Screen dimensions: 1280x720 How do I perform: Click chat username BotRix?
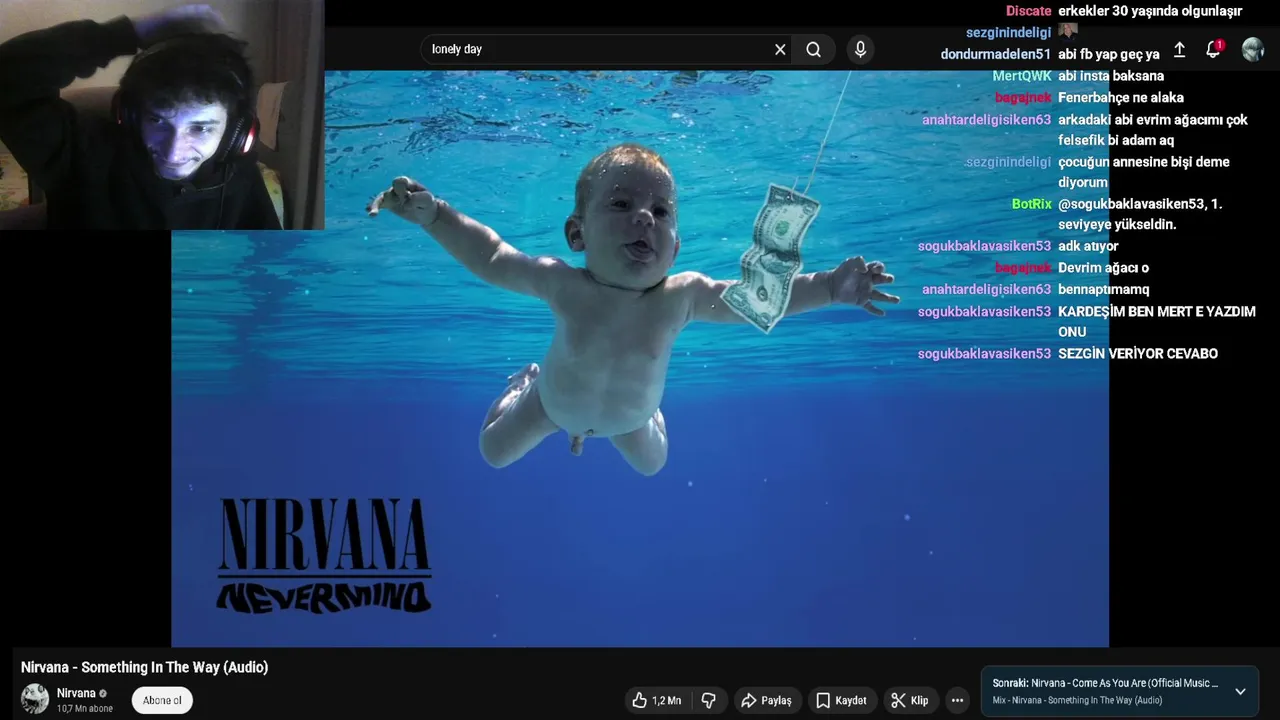[1031, 204]
